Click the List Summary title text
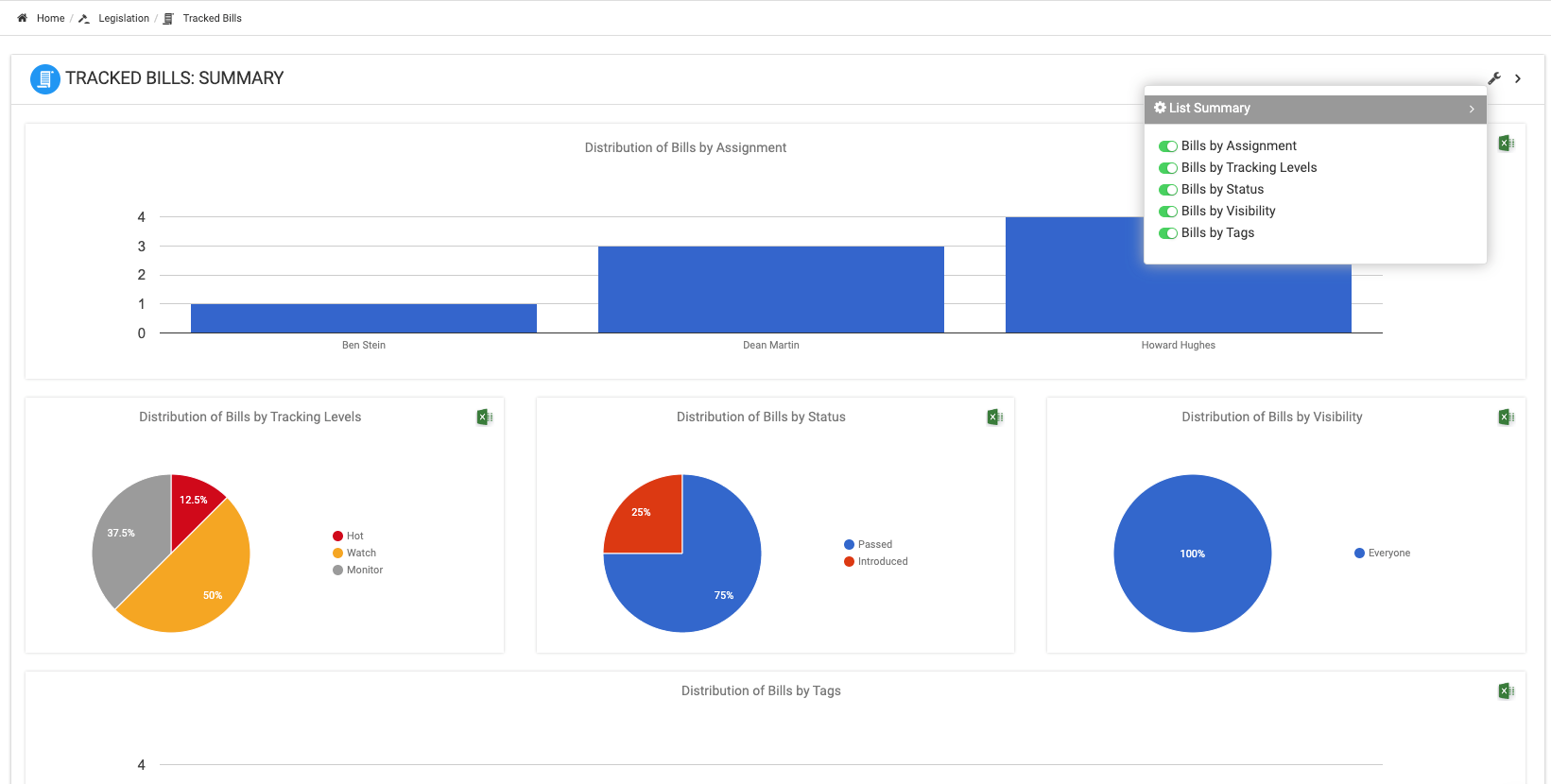Screen dimensions: 1551x784 [1210, 108]
